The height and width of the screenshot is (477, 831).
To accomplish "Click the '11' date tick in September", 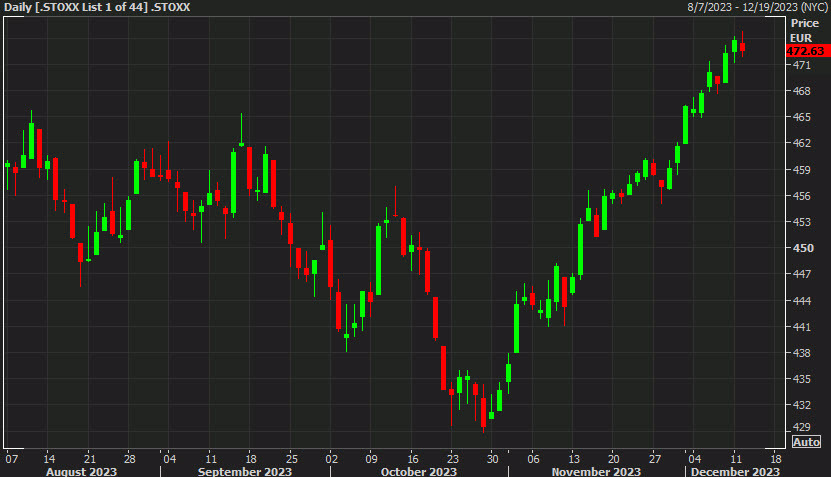I will (211, 459).
